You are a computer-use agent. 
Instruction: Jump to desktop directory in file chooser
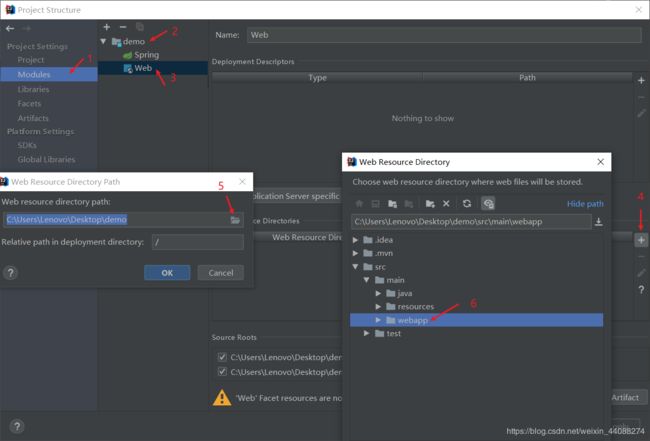click(375, 204)
